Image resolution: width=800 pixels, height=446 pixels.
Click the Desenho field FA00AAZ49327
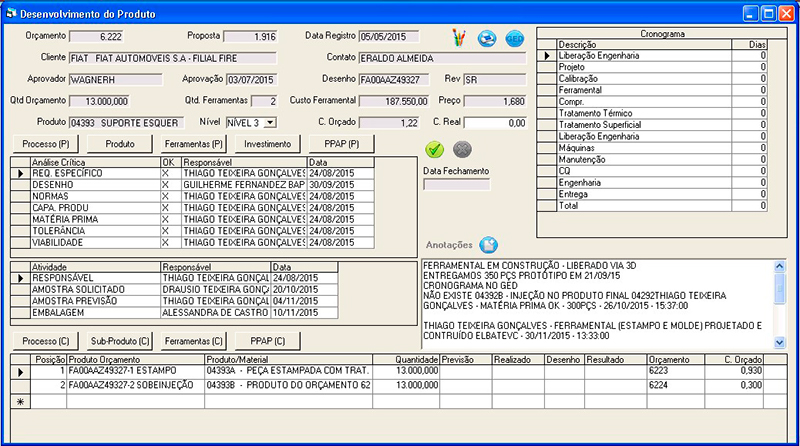(394, 80)
